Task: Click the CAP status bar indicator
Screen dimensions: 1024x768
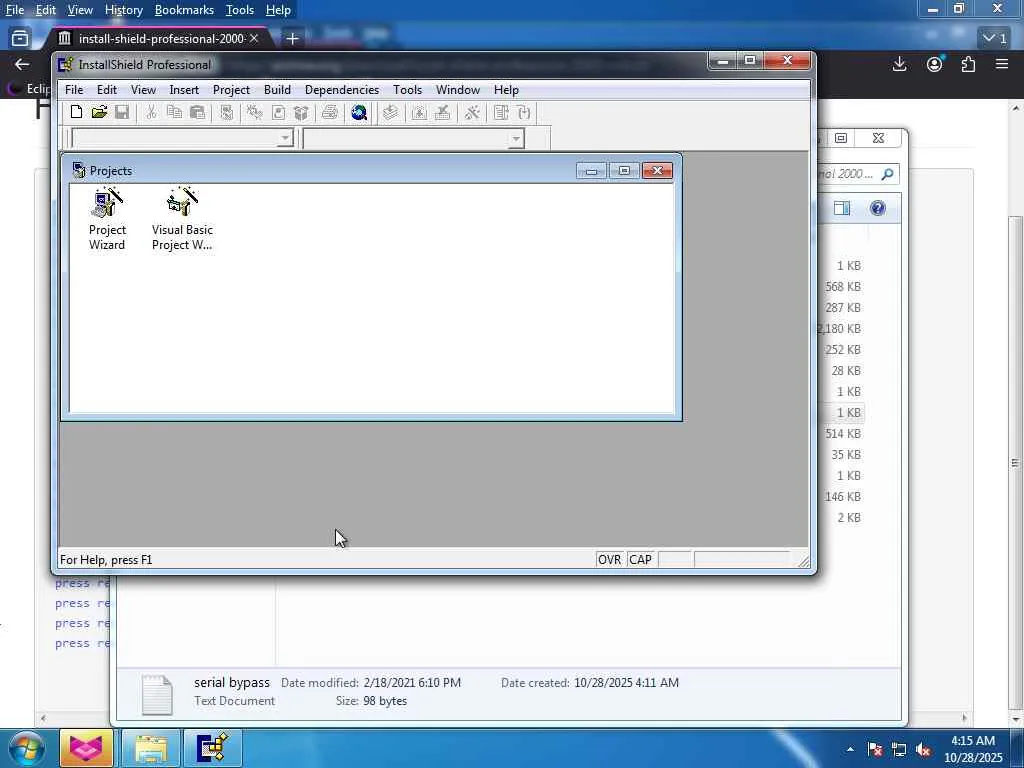Action: point(640,560)
